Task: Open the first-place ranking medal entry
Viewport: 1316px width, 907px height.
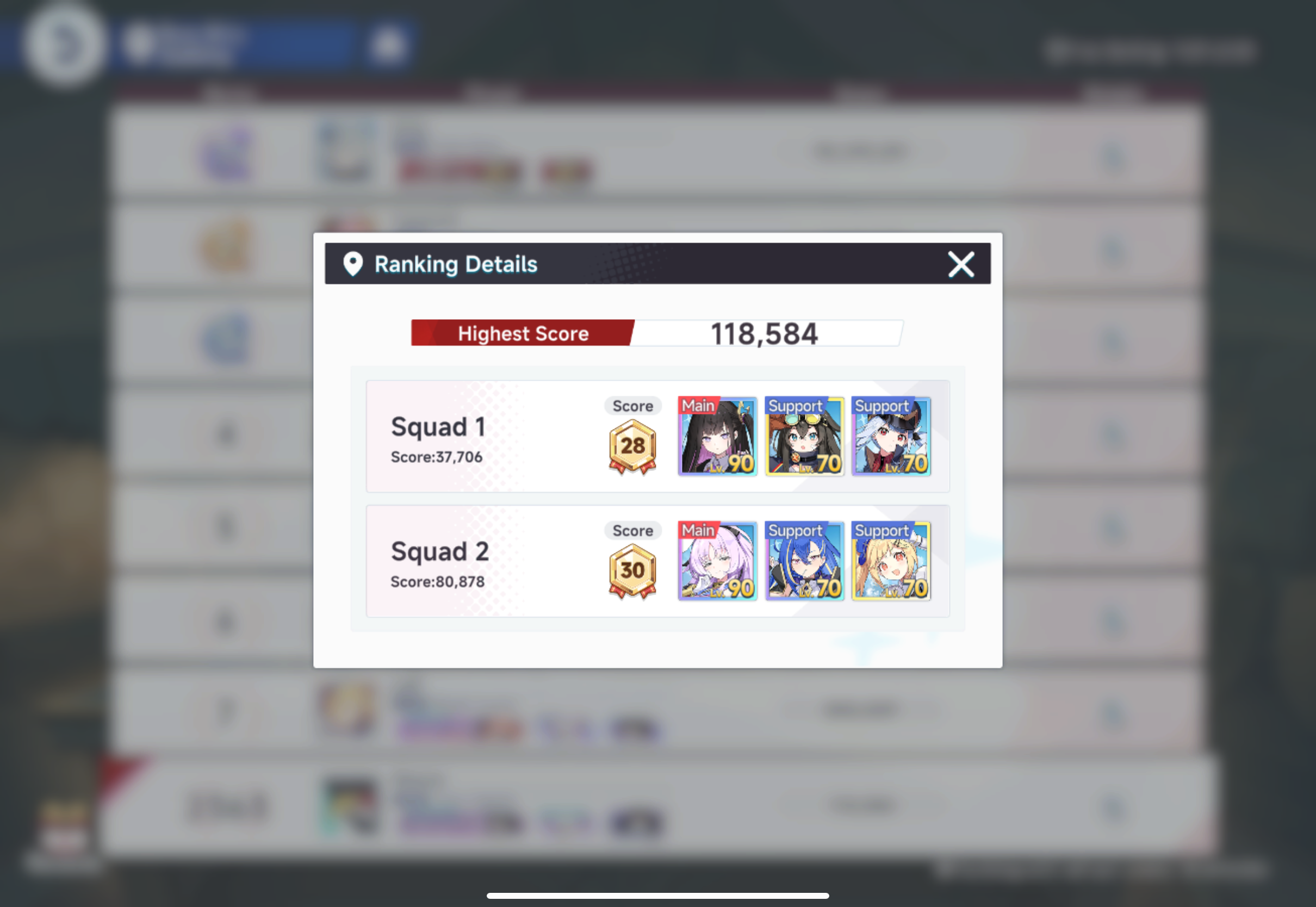Action: tap(226, 152)
